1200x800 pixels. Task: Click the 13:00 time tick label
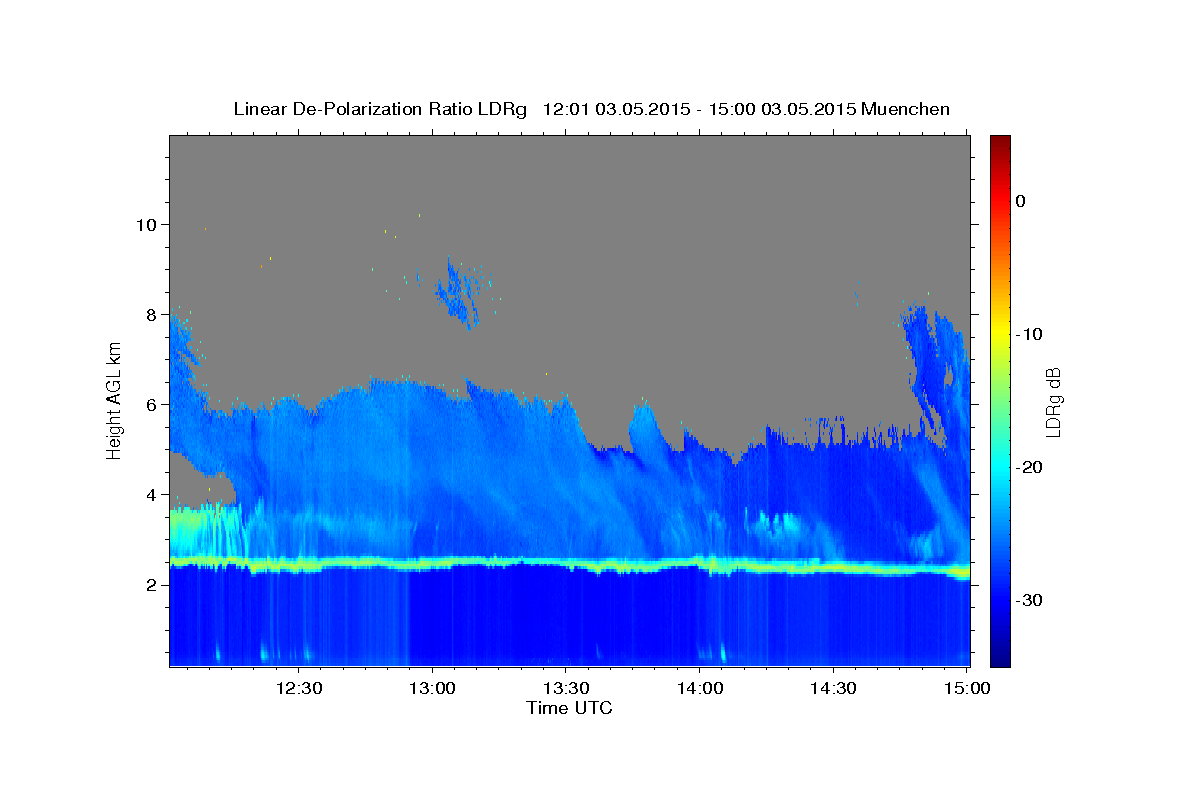433,688
